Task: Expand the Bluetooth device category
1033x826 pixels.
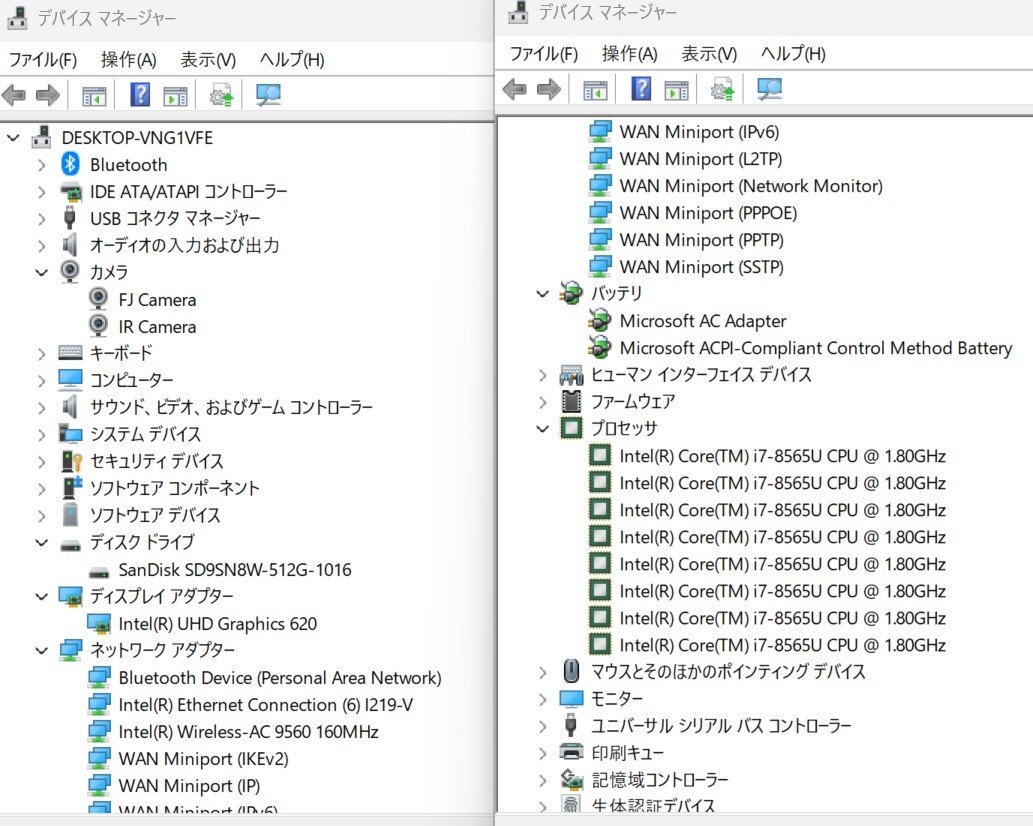Action: pyautogui.click(x=41, y=164)
